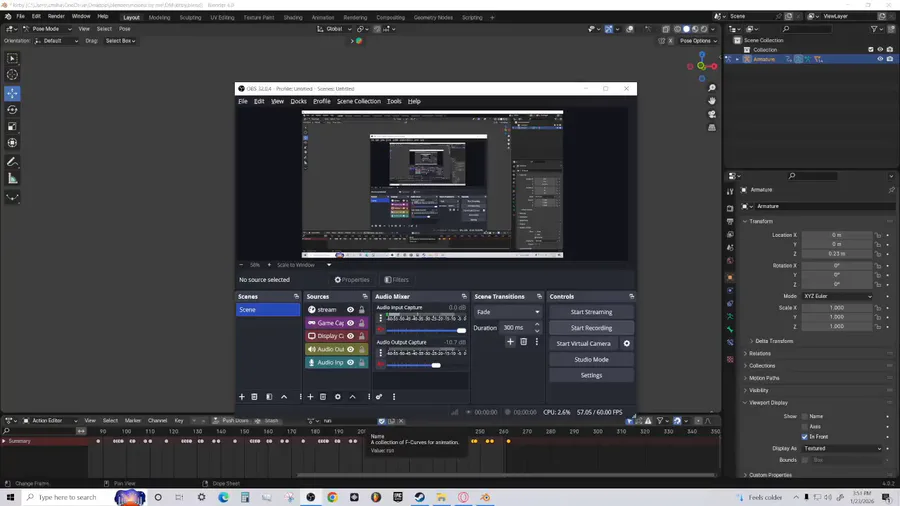Screen dimensions: 900x506
Task: Open the Docks menu in OBS
Action: (x=298, y=102)
